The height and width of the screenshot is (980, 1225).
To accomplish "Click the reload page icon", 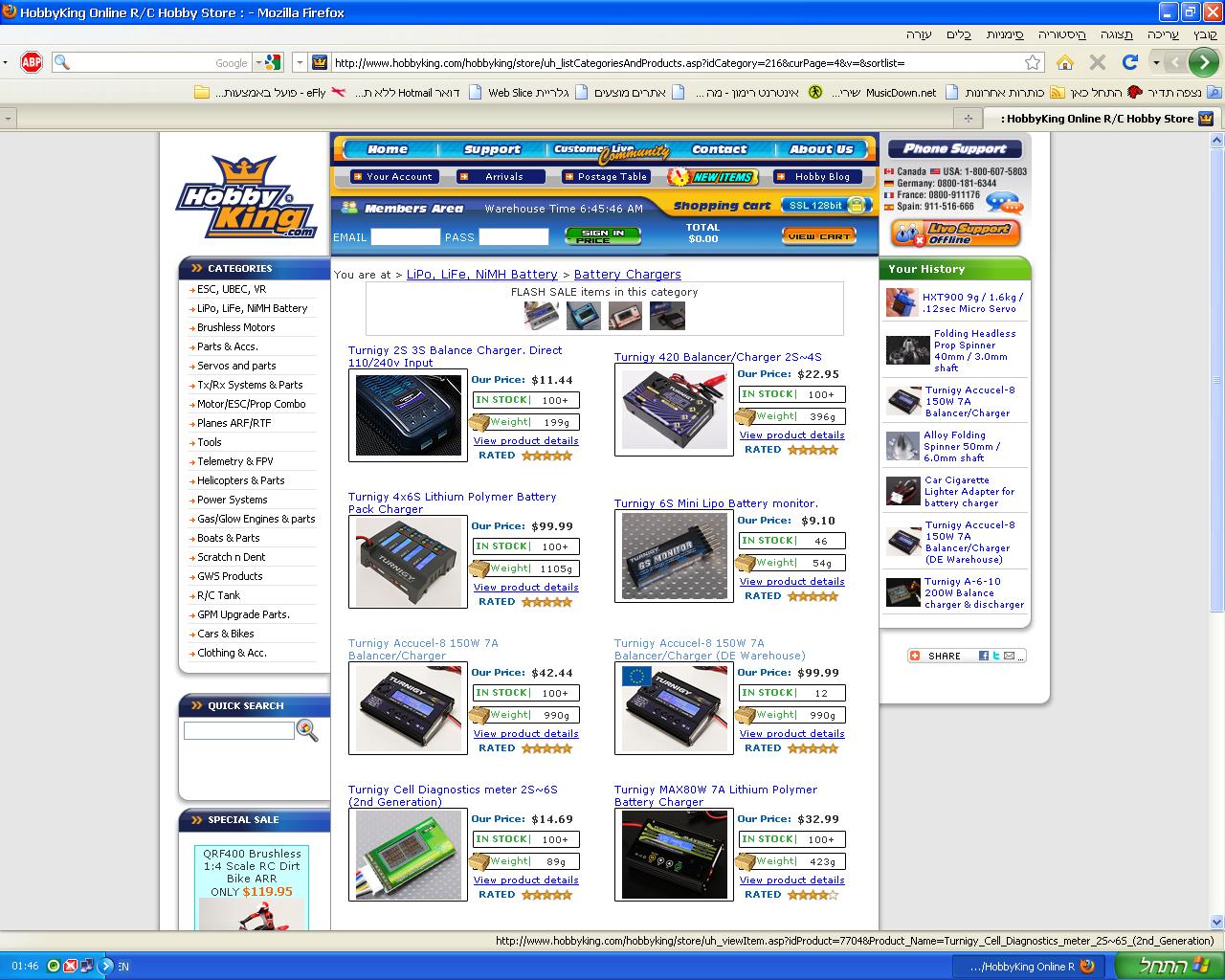I will coord(1129,62).
